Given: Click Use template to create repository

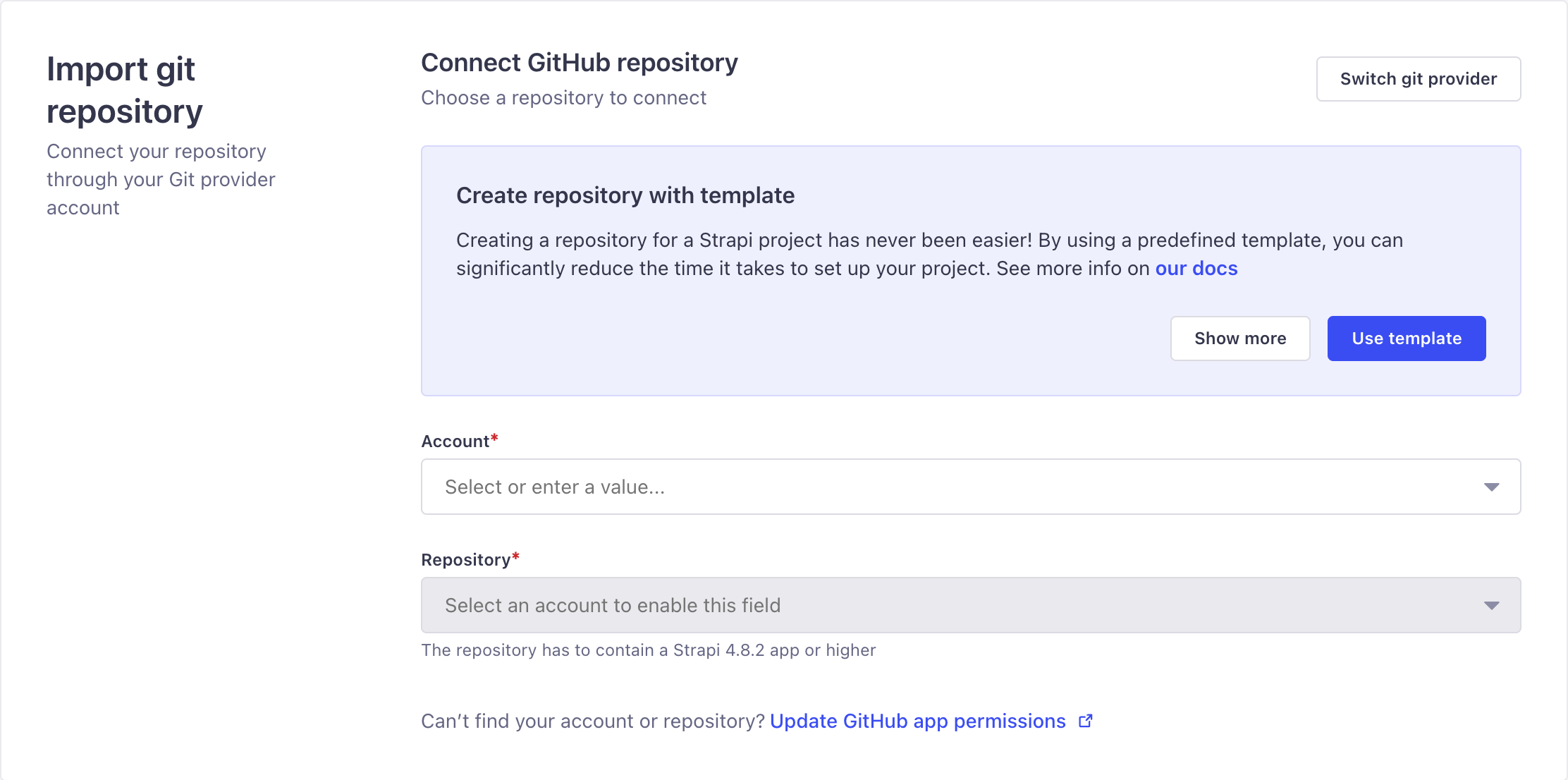Looking at the screenshot, I should coord(1406,338).
